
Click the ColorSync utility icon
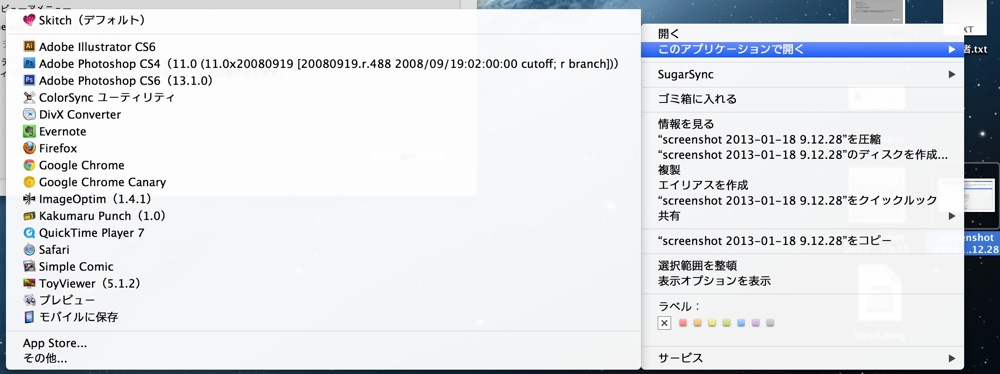tap(29, 98)
